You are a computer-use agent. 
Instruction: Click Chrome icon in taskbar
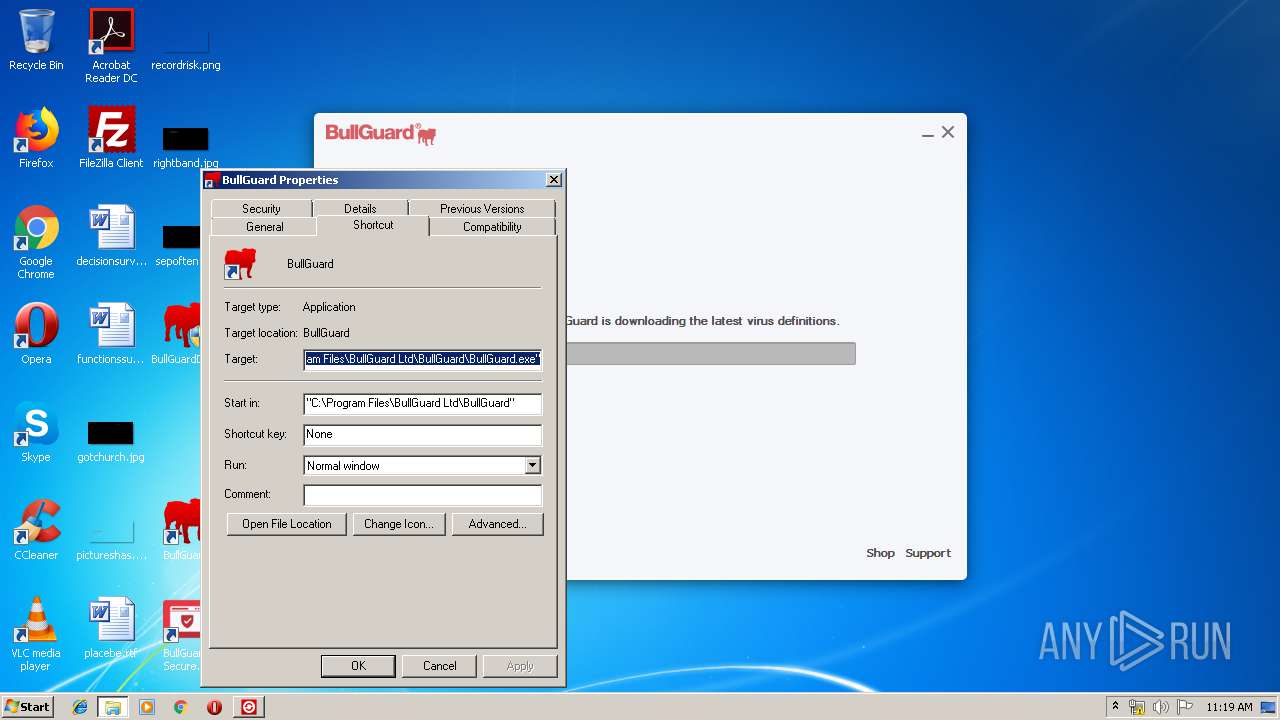[180, 707]
